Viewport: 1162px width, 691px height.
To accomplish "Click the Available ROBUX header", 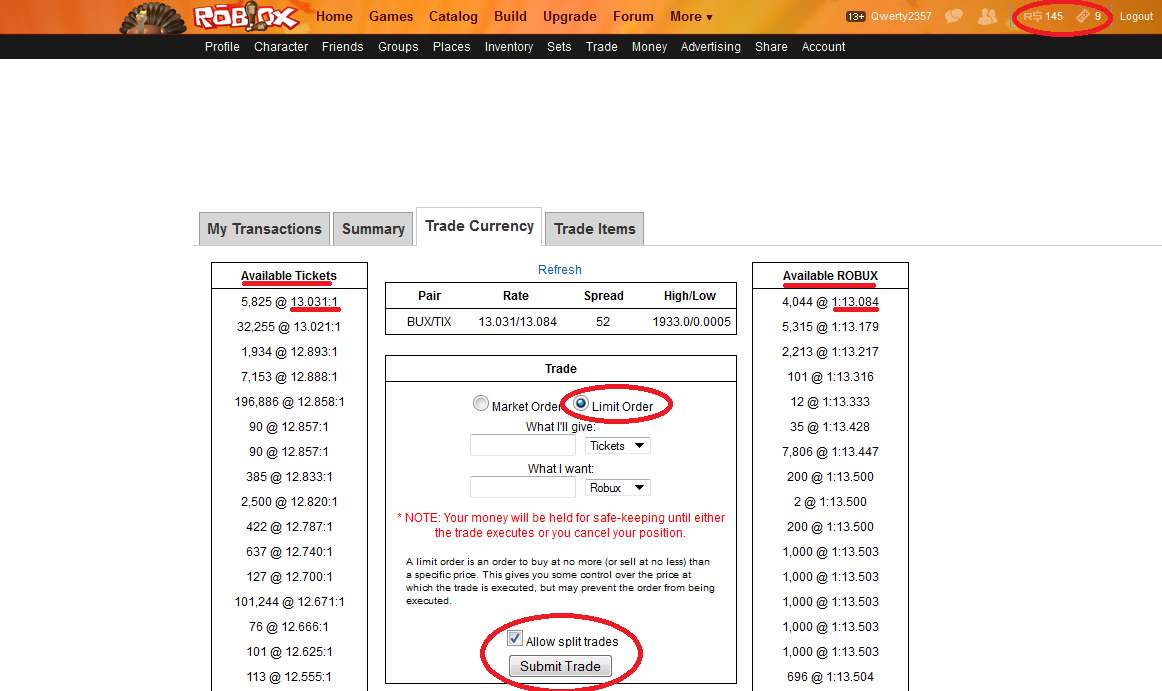I will [x=830, y=276].
